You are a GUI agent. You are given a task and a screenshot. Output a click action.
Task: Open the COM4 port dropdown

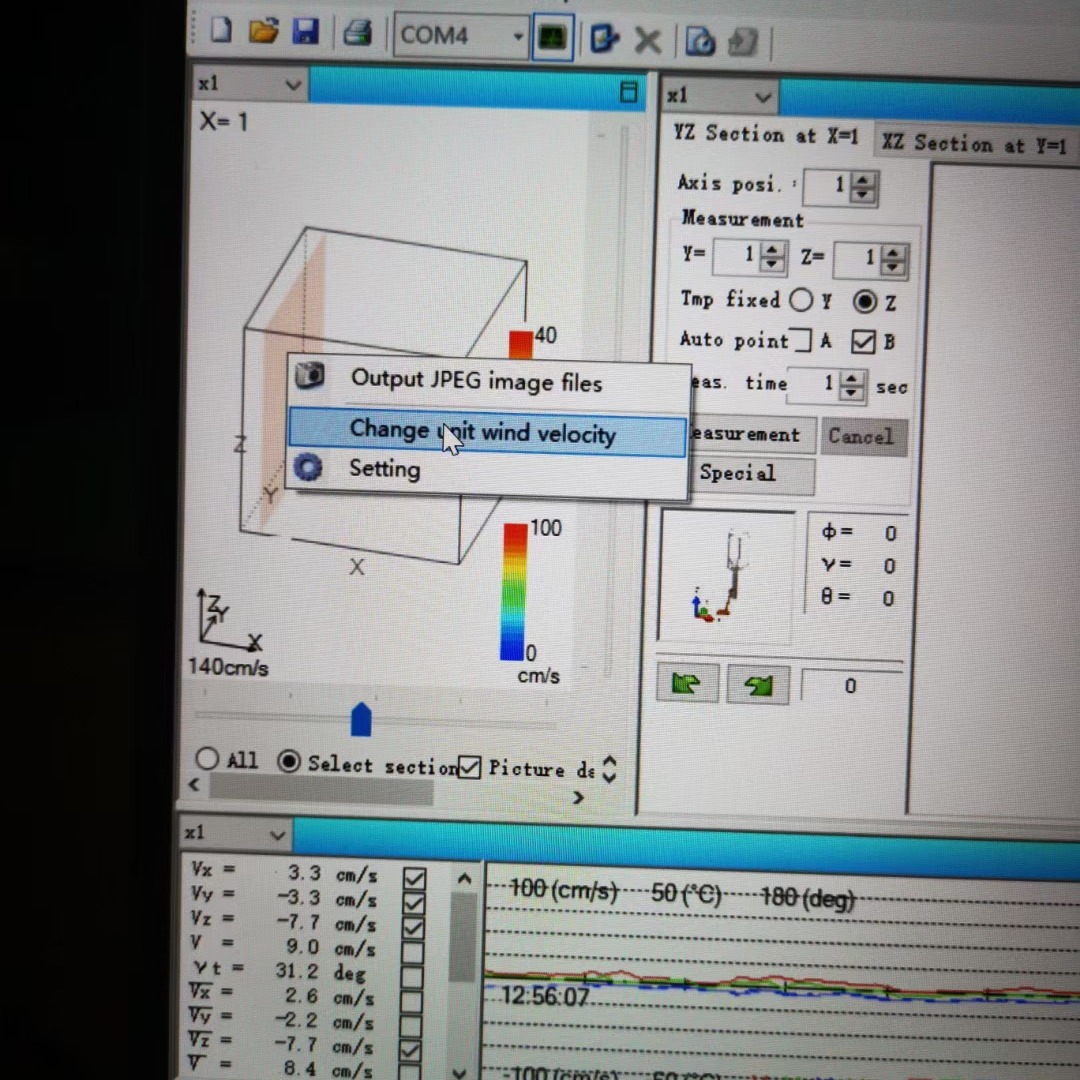tap(518, 37)
